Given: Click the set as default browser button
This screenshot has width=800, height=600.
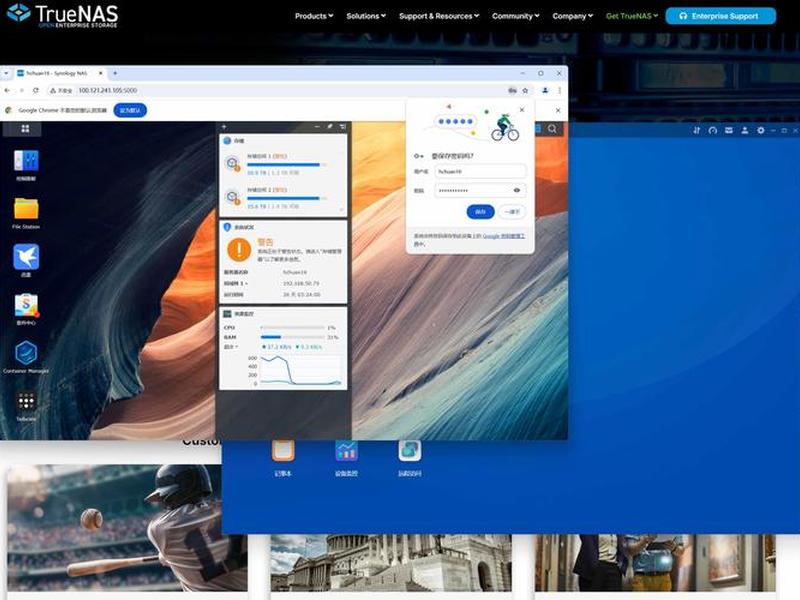Looking at the screenshot, I should (x=130, y=110).
